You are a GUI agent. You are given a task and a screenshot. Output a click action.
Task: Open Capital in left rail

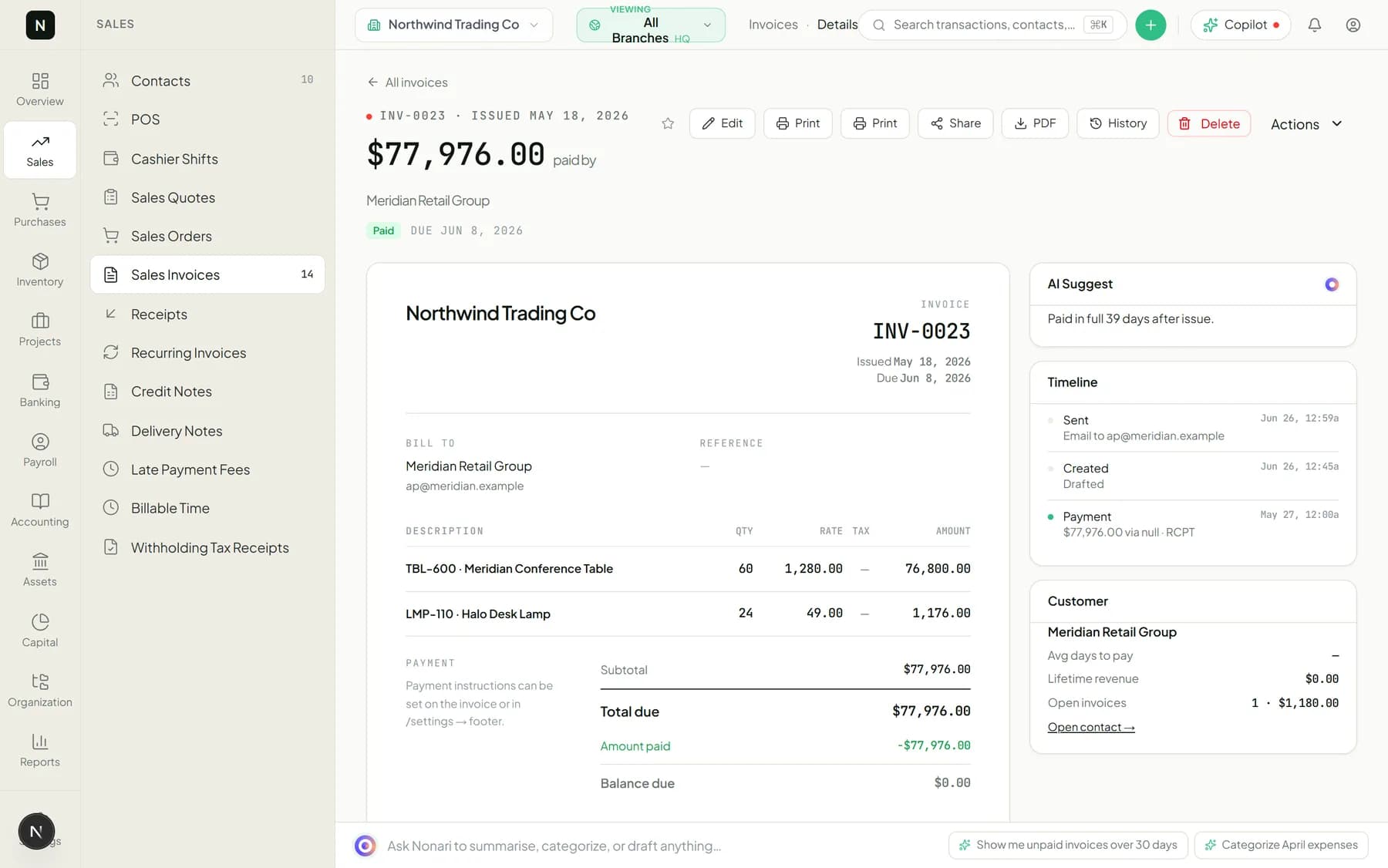[40, 631]
